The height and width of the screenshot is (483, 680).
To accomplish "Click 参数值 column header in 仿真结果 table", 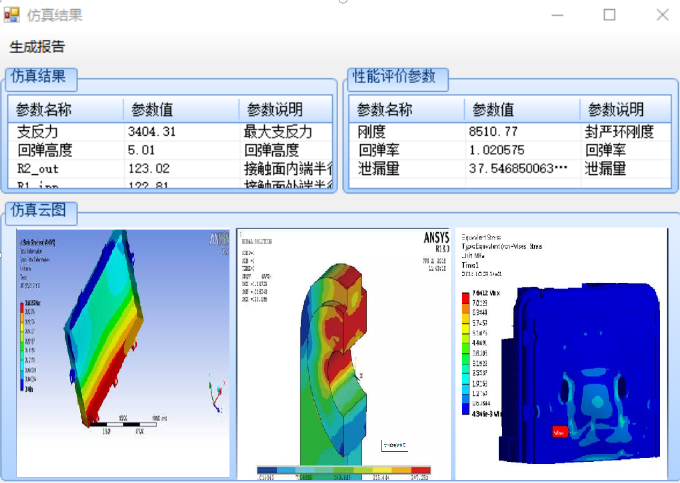I will tap(159, 110).
